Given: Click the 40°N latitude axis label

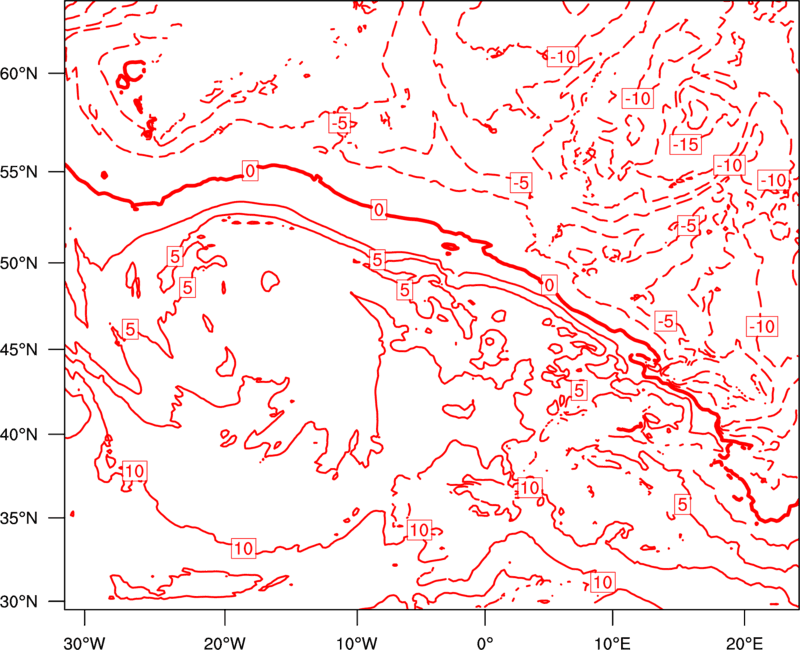Looking at the screenshot, I should 19,435.
